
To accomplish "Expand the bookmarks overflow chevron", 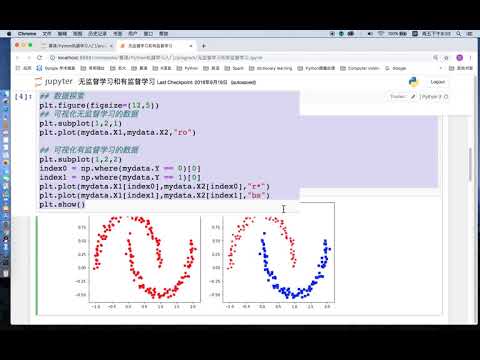I will click(441, 68).
